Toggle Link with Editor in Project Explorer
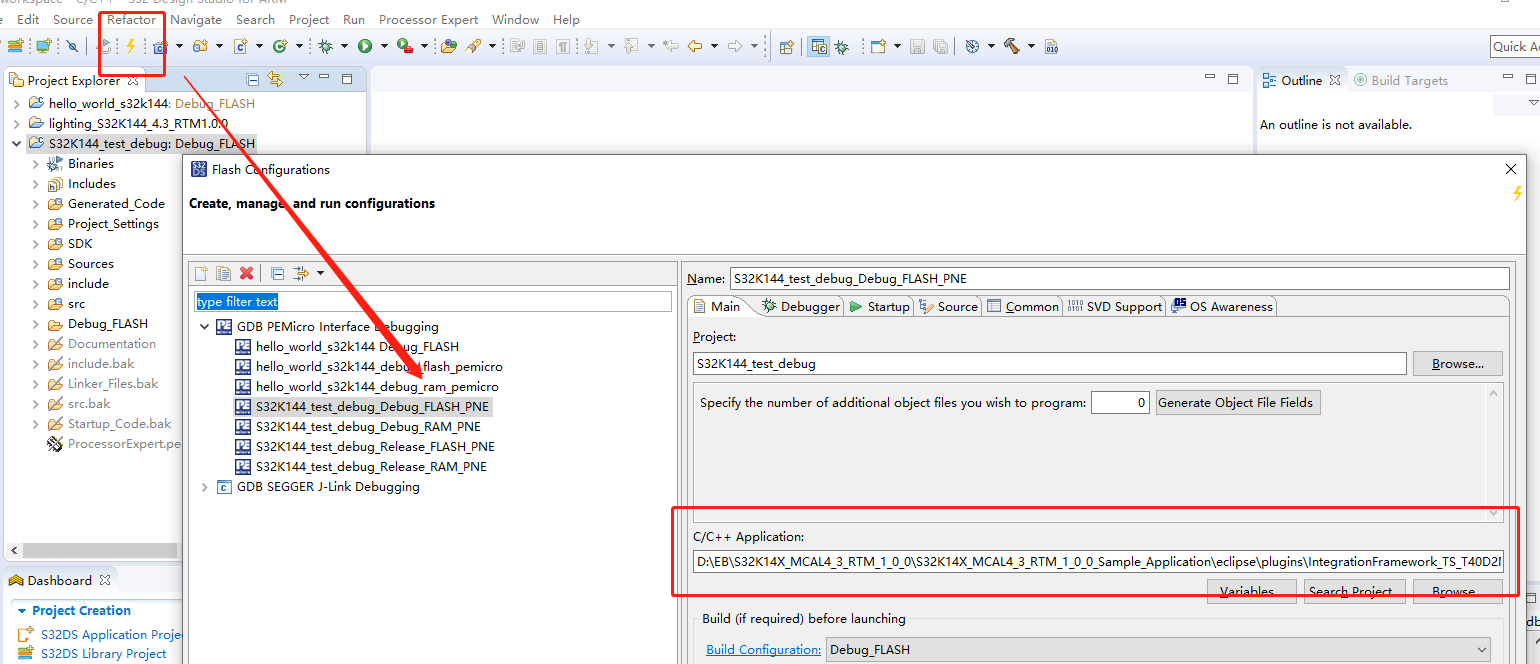The height and width of the screenshot is (664, 1540). click(x=275, y=79)
